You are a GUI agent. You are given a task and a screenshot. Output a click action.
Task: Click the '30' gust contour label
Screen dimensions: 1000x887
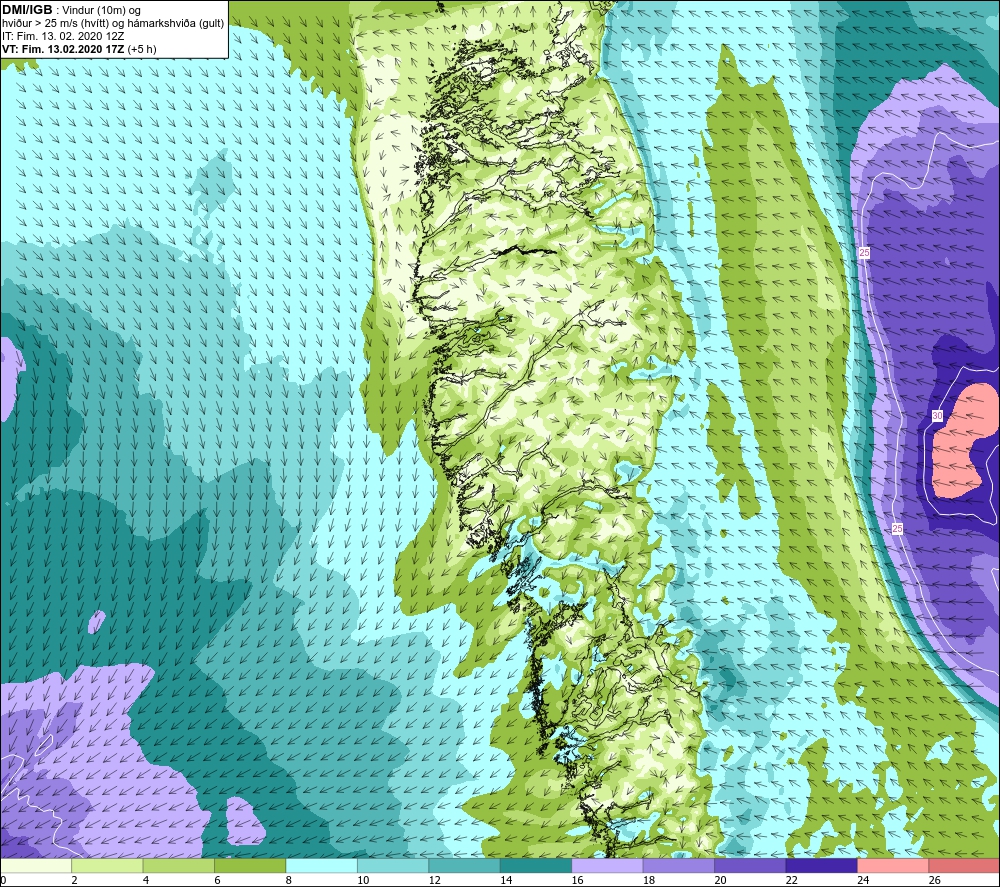937,416
